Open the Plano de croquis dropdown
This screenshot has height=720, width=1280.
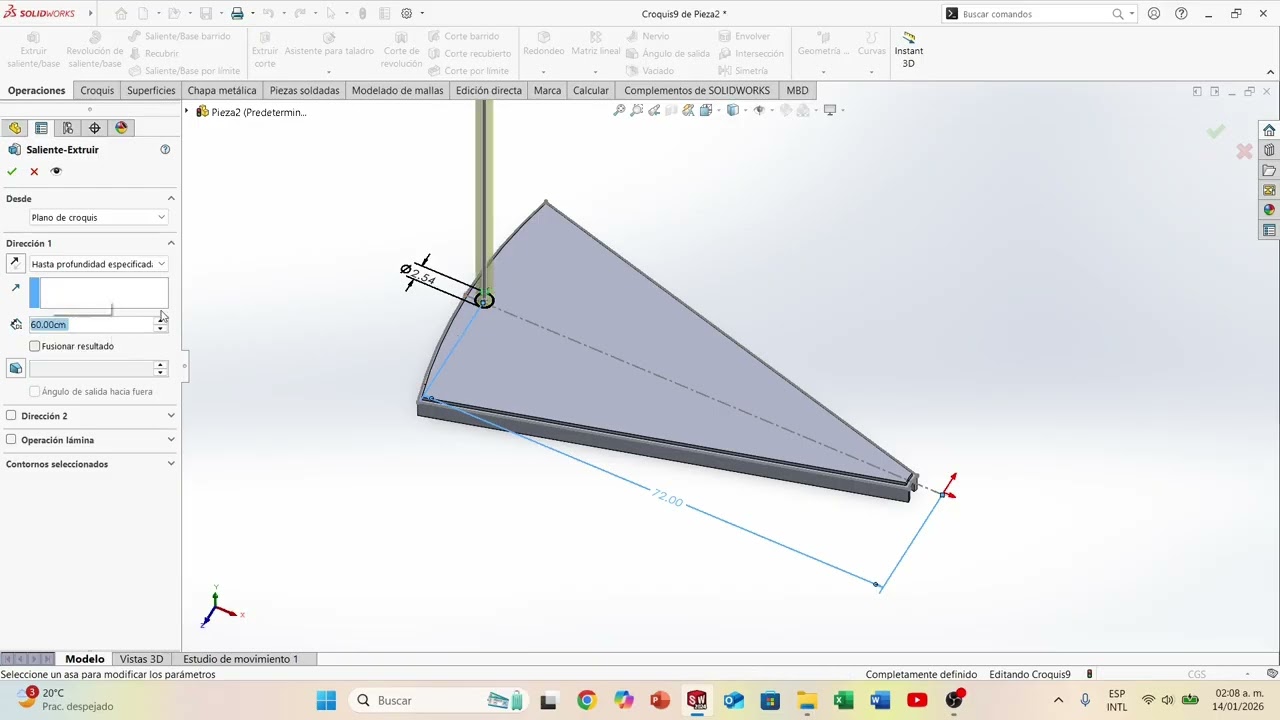tap(98, 217)
